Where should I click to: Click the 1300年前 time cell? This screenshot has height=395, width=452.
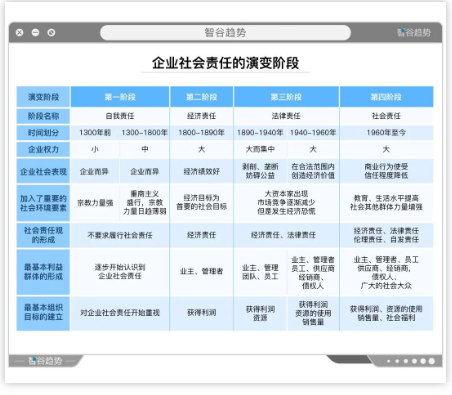tap(95, 133)
